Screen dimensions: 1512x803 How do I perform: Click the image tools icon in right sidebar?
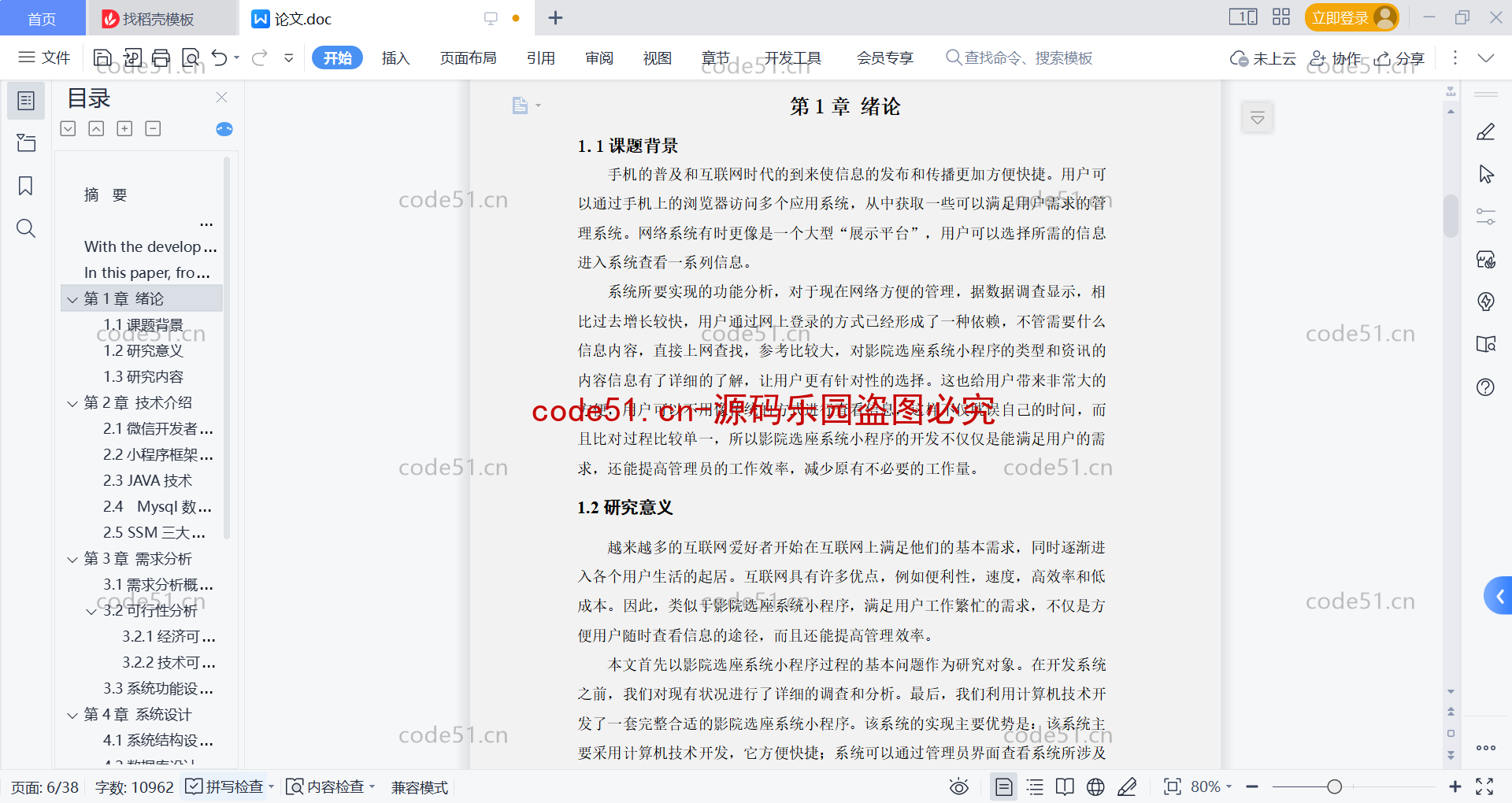(1486, 259)
